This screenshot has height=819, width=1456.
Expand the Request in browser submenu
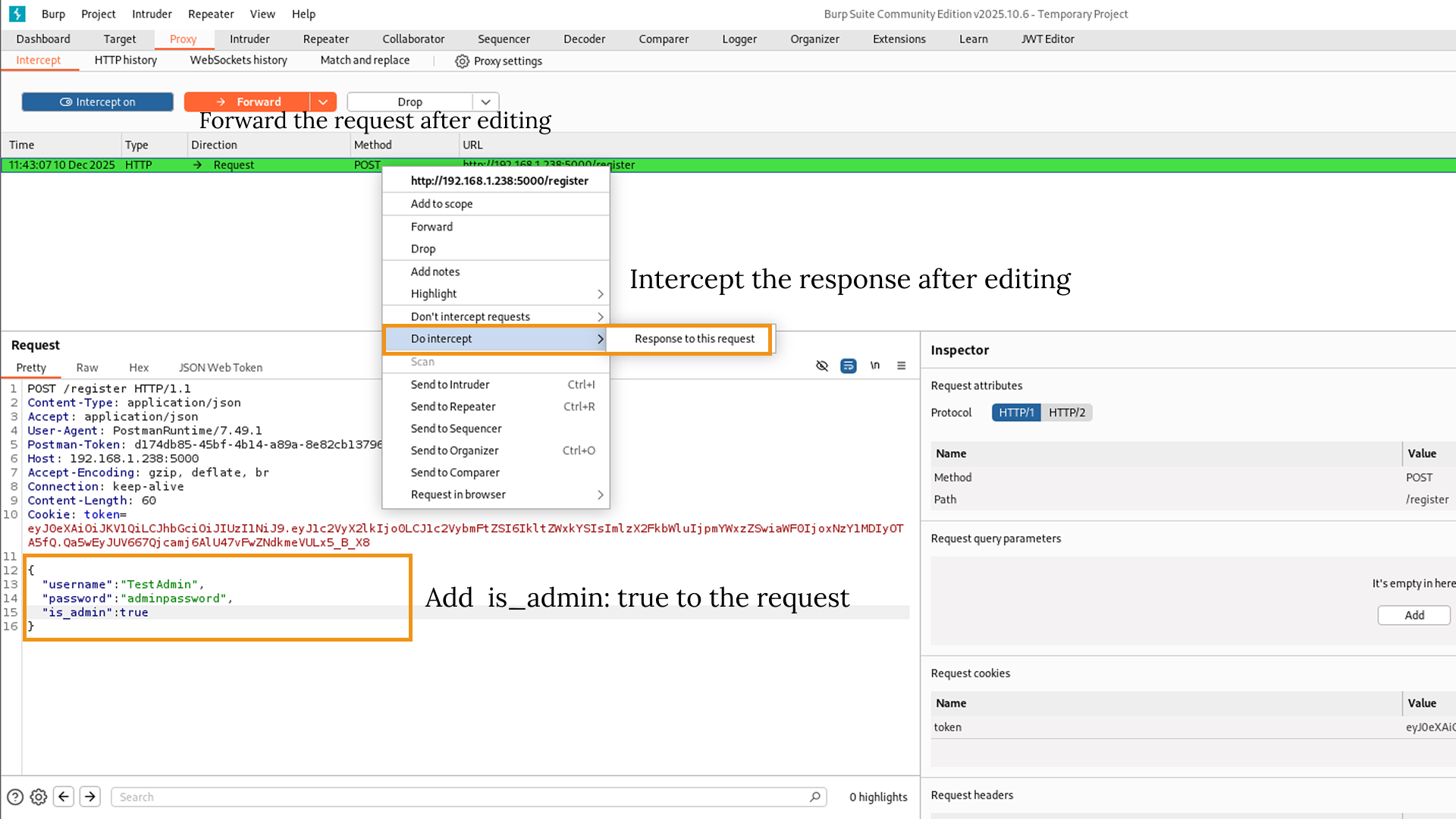click(x=600, y=494)
